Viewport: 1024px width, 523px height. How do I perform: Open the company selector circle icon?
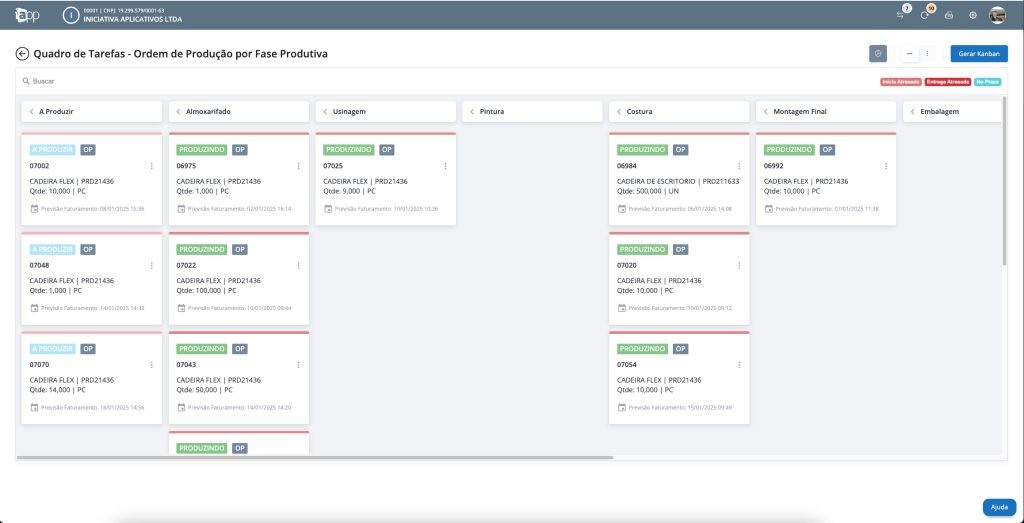(70, 16)
